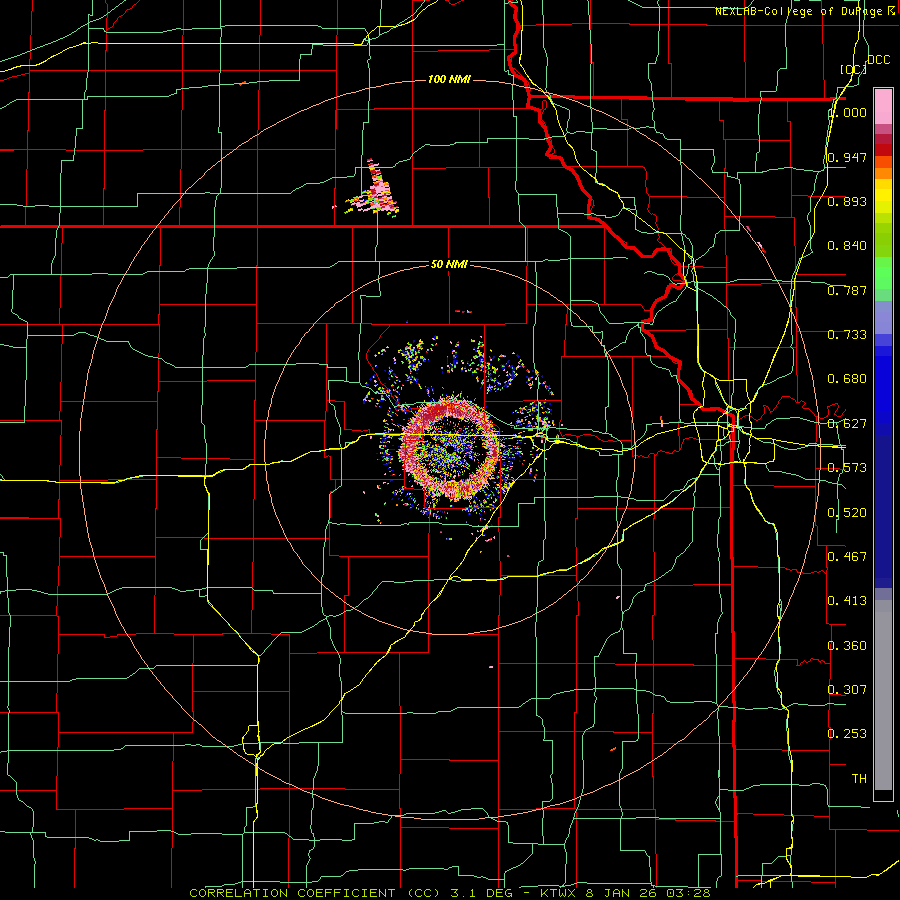Image resolution: width=900 pixels, height=900 pixels.
Task: Click the 0.840 legend value
Action: point(847,246)
